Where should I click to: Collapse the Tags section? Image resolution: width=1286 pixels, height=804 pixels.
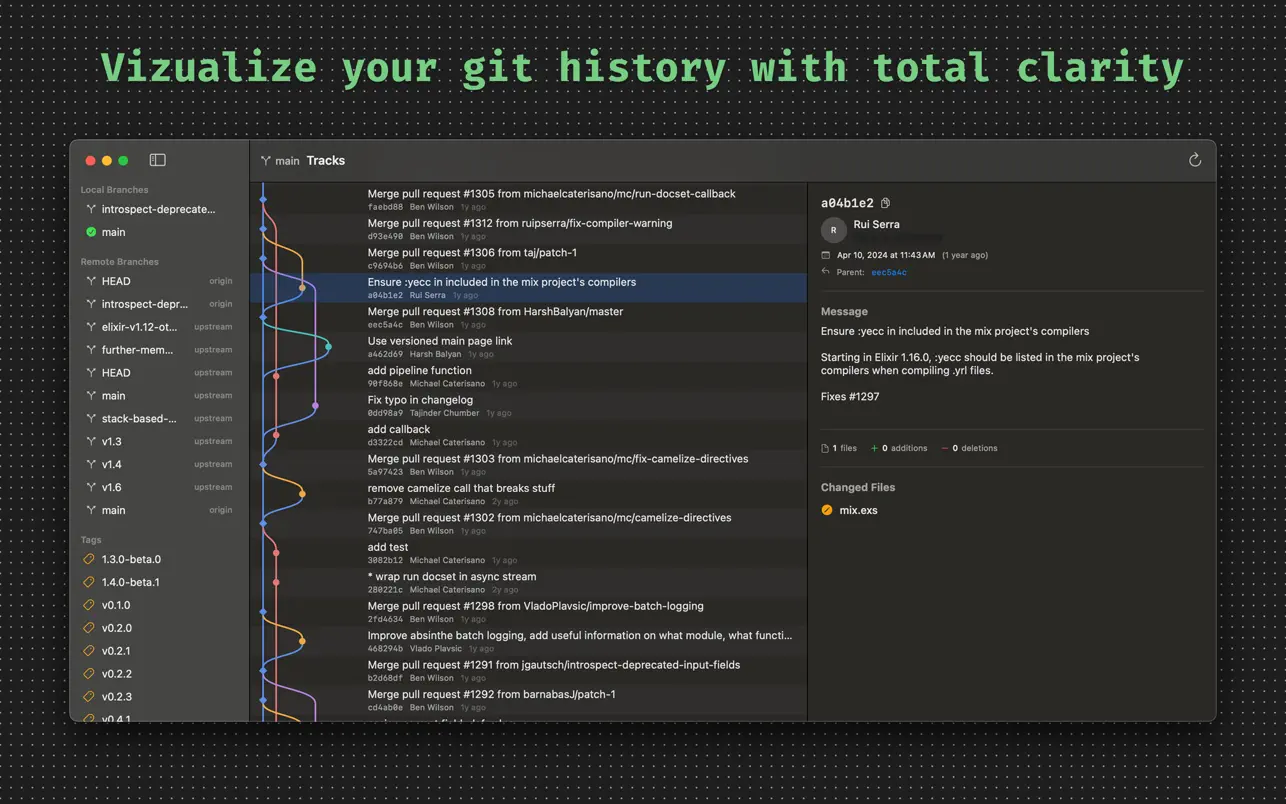[91, 539]
